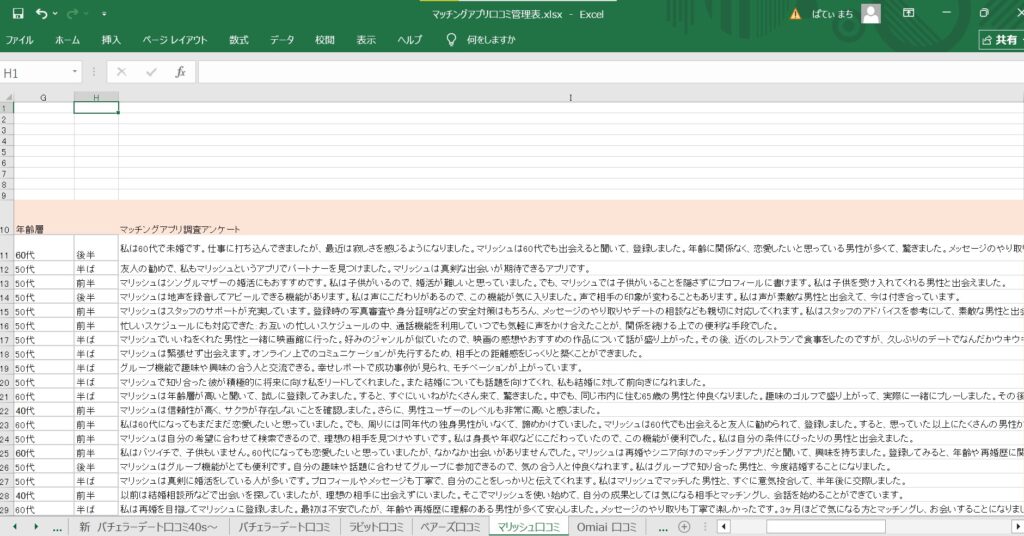Screen dimensions: 1024x536
Task: Switch to ラビット口コミ sheet tab
Action: coord(376,527)
